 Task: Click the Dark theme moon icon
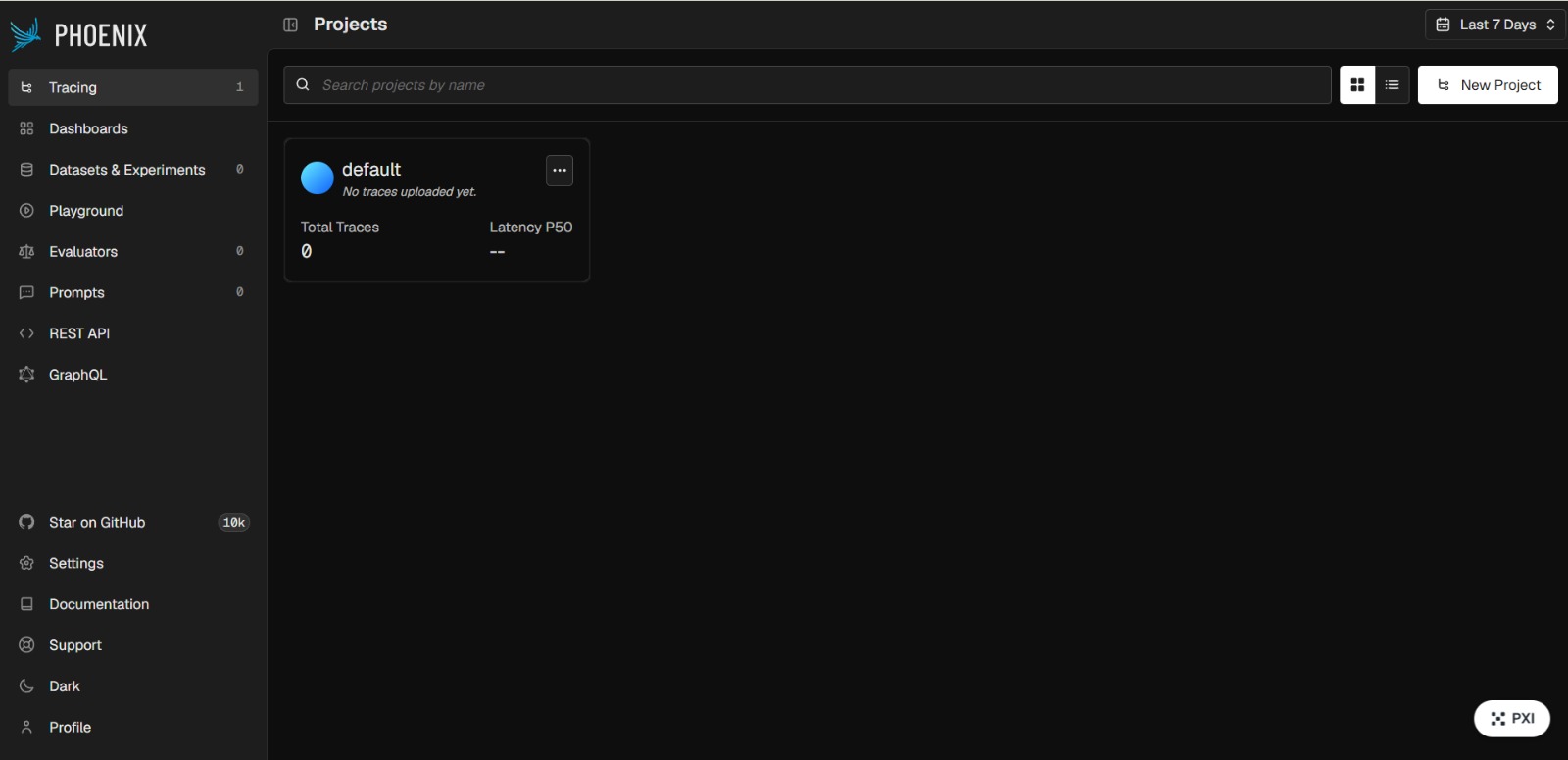point(26,686)
